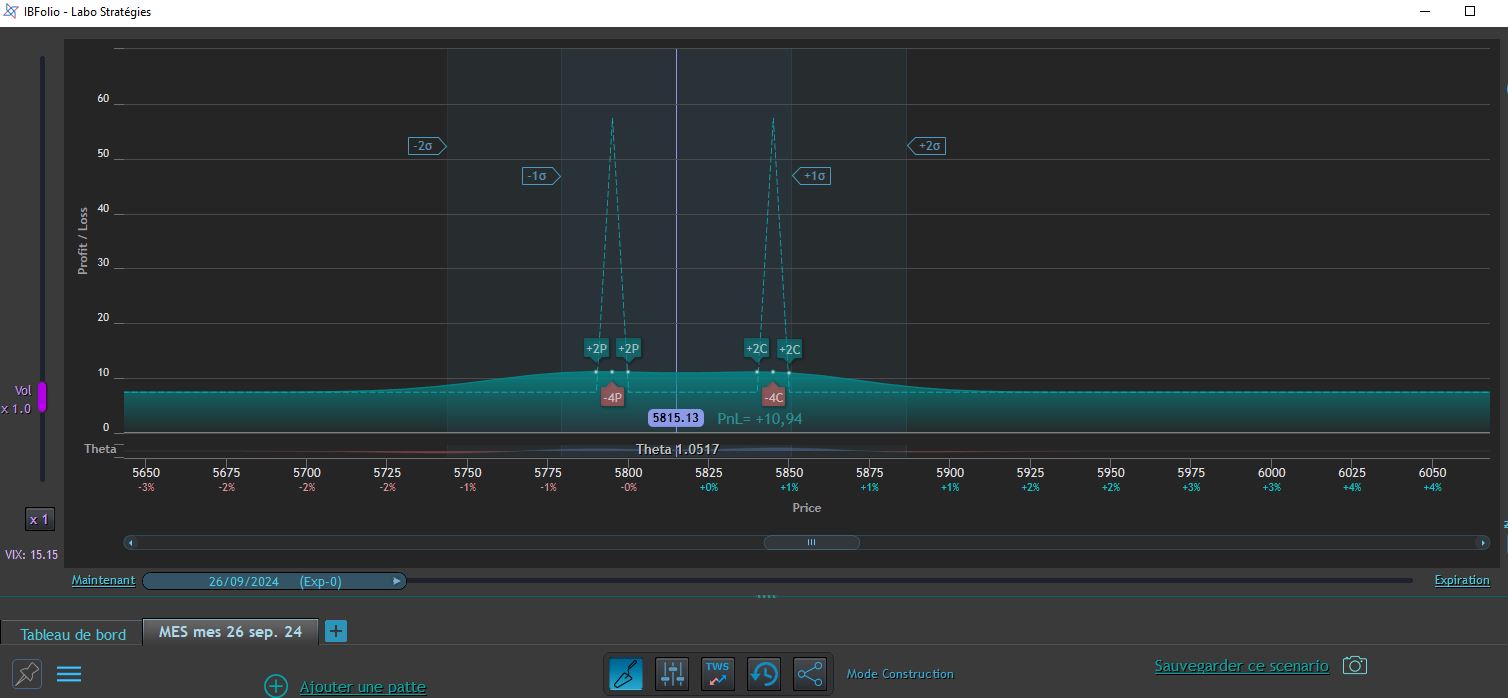The image size is (1508, 698).
Task: Click the TWS chart icon
Action: point(718,674)
